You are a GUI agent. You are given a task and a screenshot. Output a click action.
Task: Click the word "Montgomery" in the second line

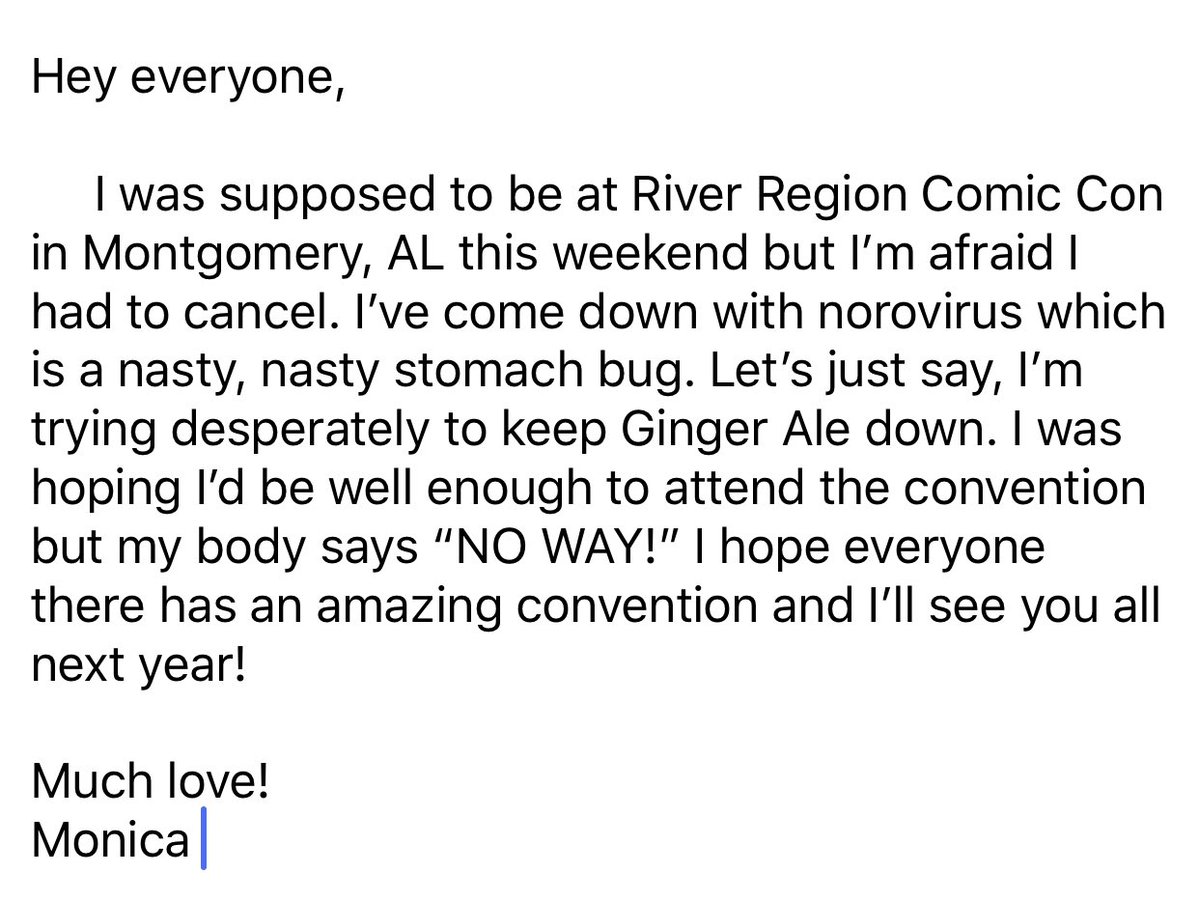[222, 254]
